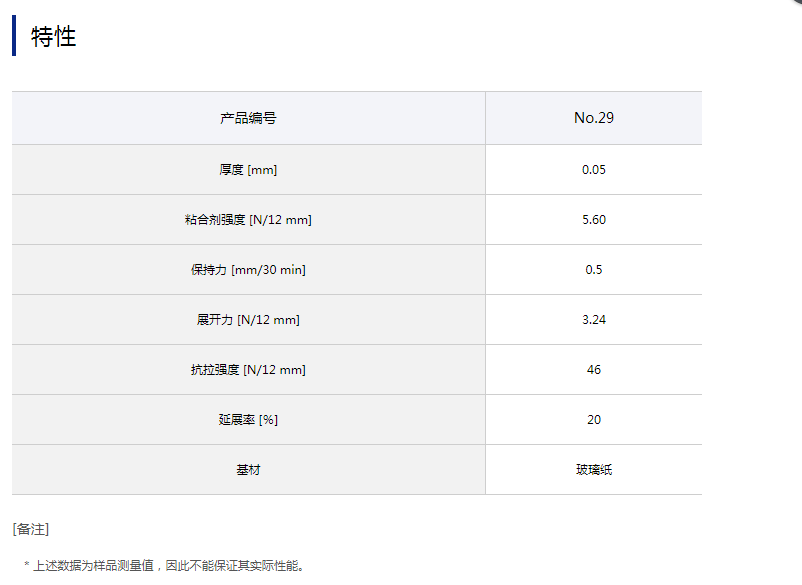The height and width of the screenshot is (585, 802).
Task: Select the tensile strength value 46
Action: click(x=593, y=370)
